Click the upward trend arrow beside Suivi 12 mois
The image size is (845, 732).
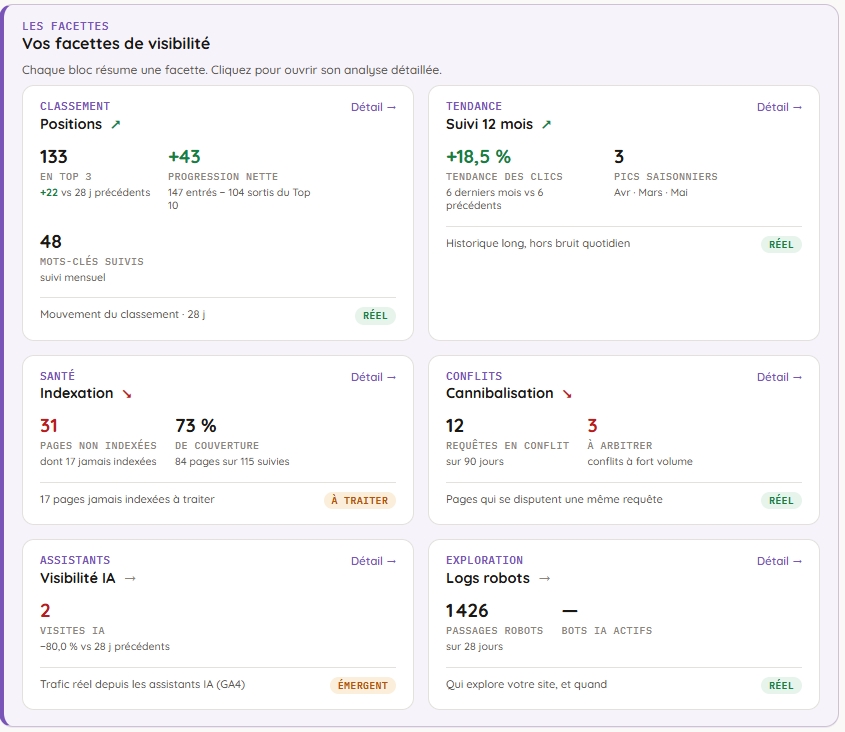coord(546,125)
